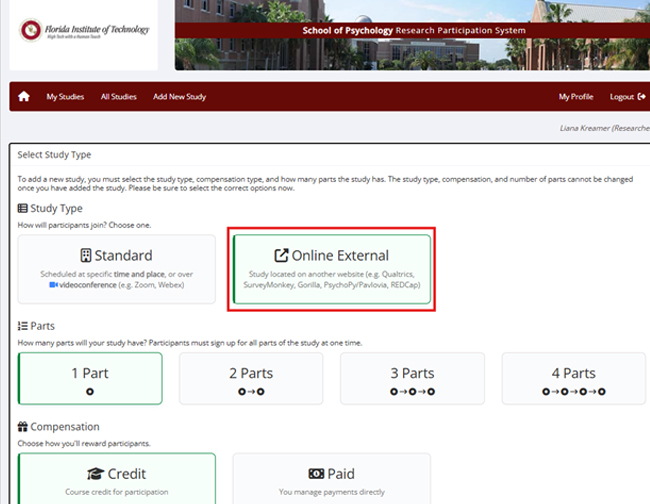This screenshot has width=650, height=504.
Task: Click the graduation cap icon beside Credit
Action: (95, 474)
